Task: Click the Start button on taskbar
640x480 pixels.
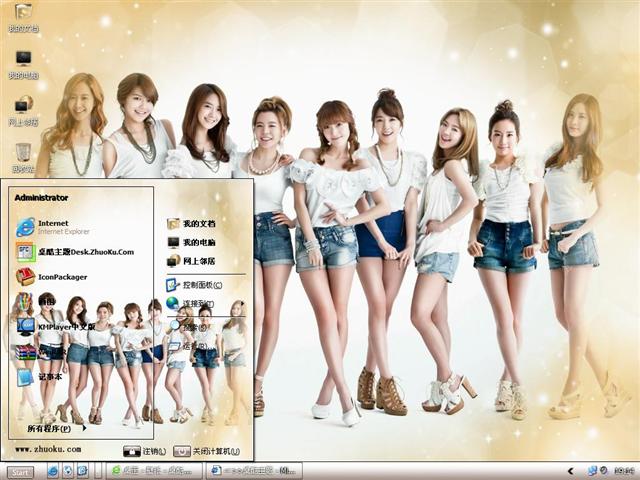Action: (x=20, y=472)
